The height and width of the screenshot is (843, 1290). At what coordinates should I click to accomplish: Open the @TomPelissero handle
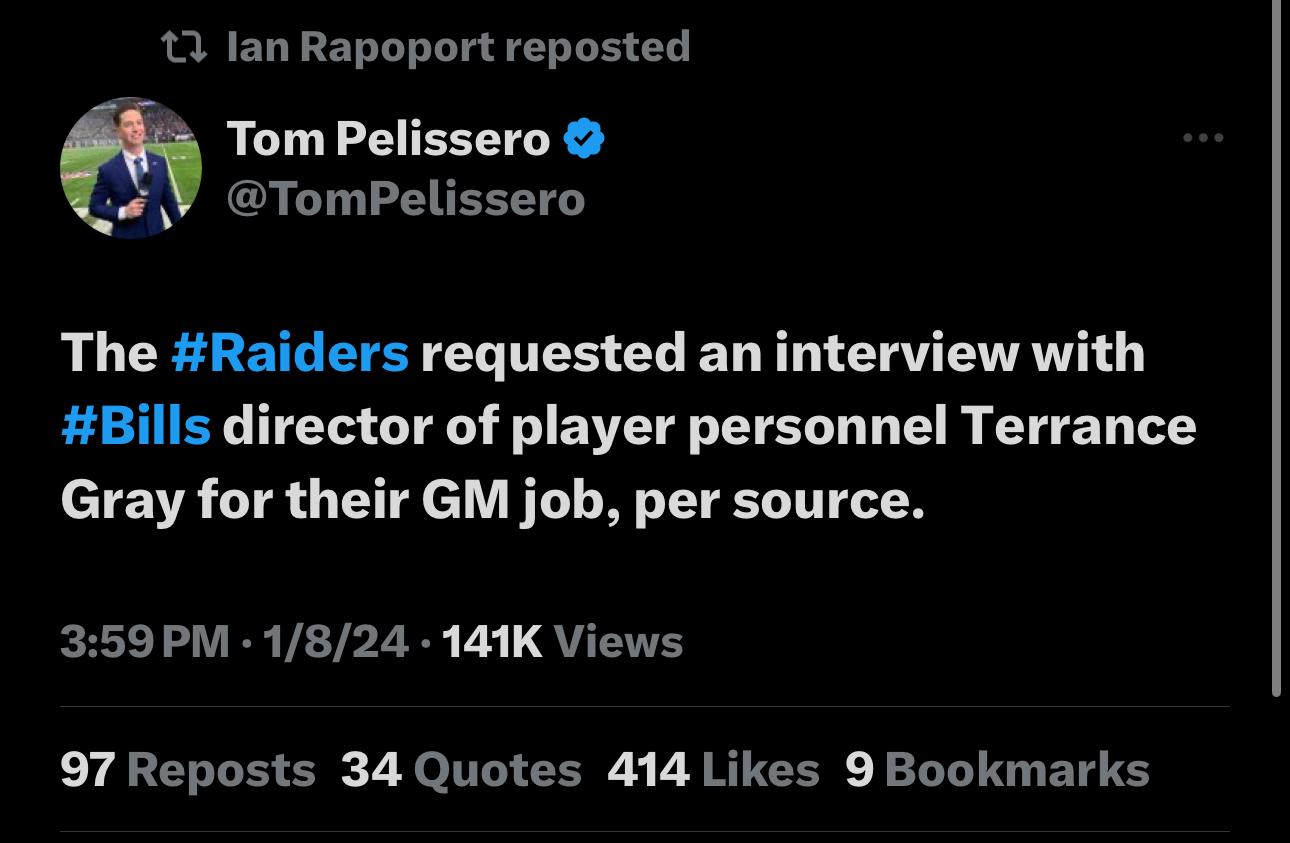[405, 198]
